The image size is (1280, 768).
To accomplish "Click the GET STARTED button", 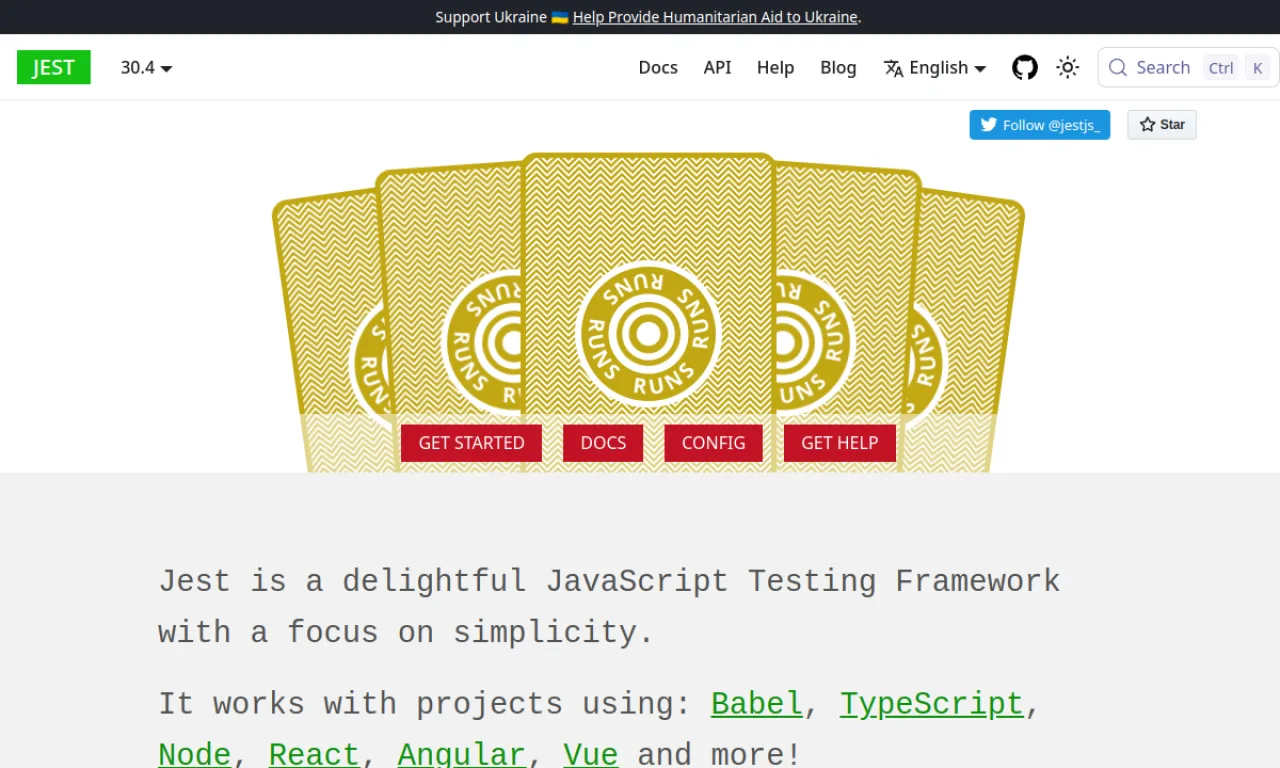I will [471, 443].
